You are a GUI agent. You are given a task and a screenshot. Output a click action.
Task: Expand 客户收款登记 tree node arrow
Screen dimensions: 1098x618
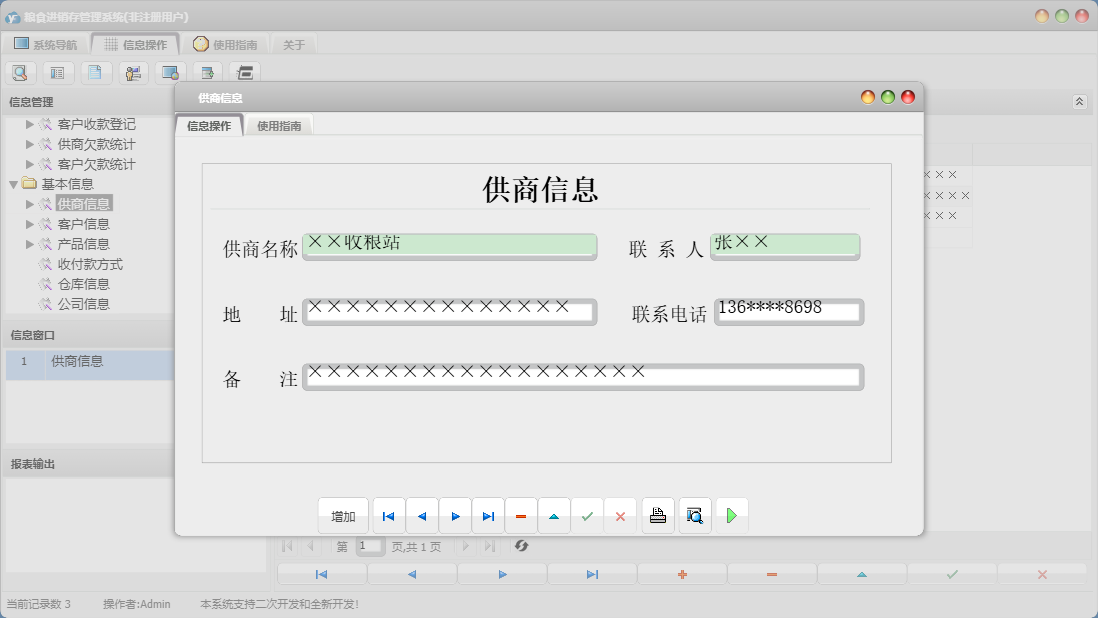point(30,124)
